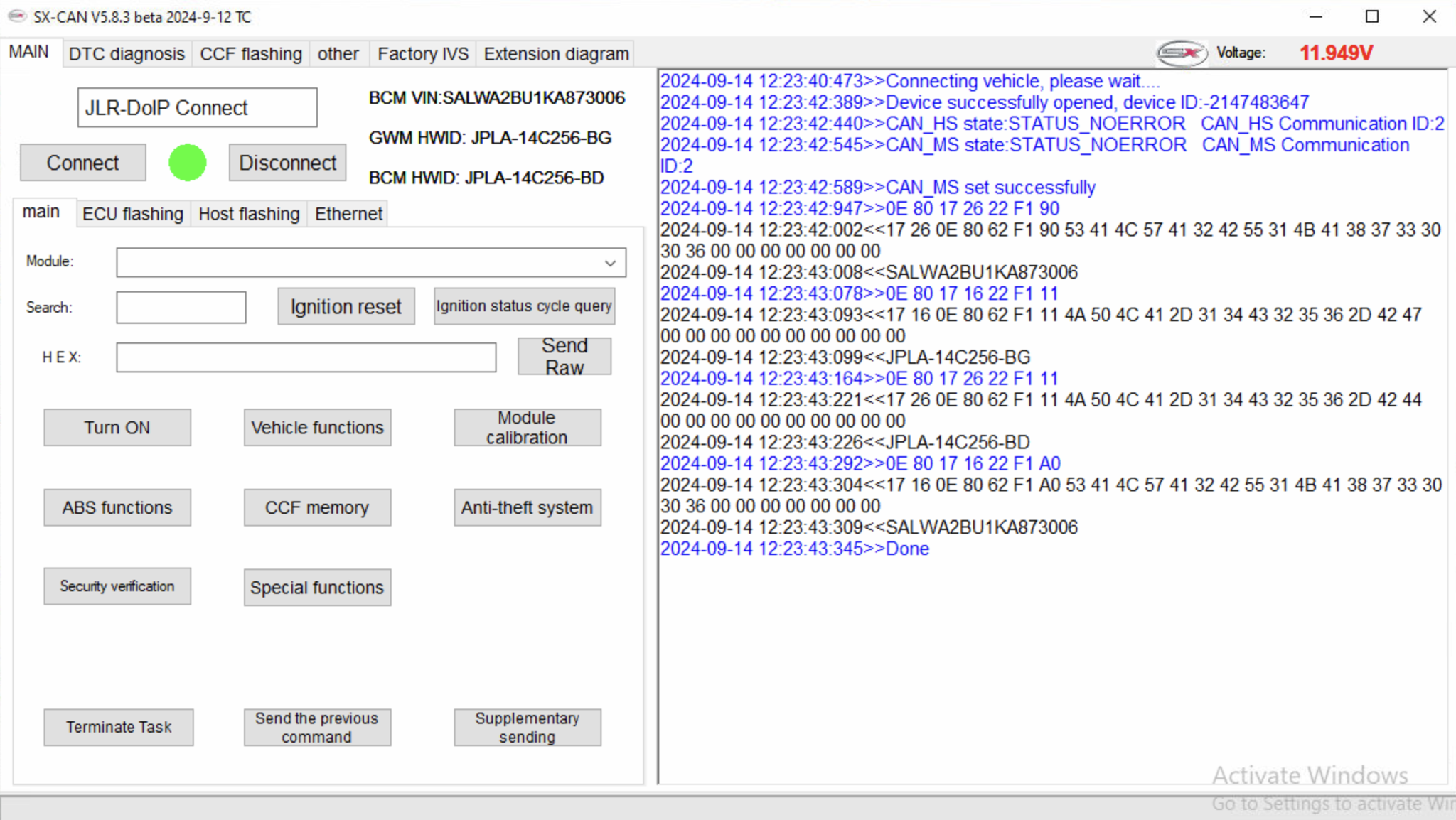Open the Host flashing sub-tab
This screenshot has height=820, width=1456.
[x=249, y=214]
